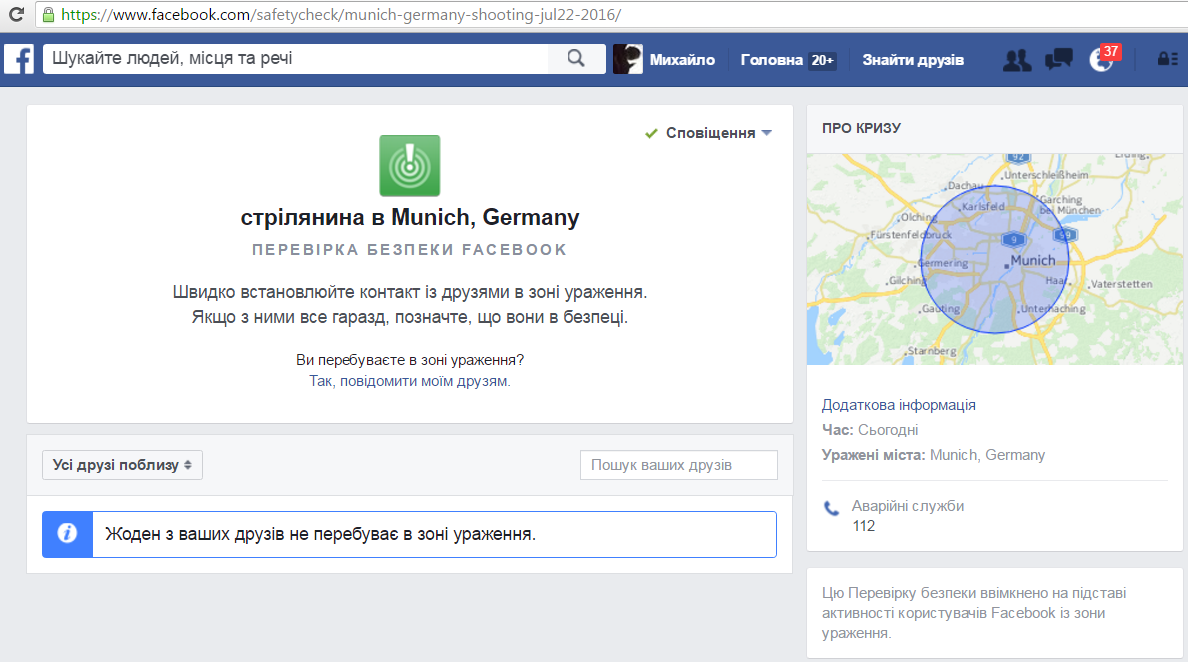This screenshot has width=1188, height=662.
Task: Open the Додаткова інформація link
Action: [898, 405]
